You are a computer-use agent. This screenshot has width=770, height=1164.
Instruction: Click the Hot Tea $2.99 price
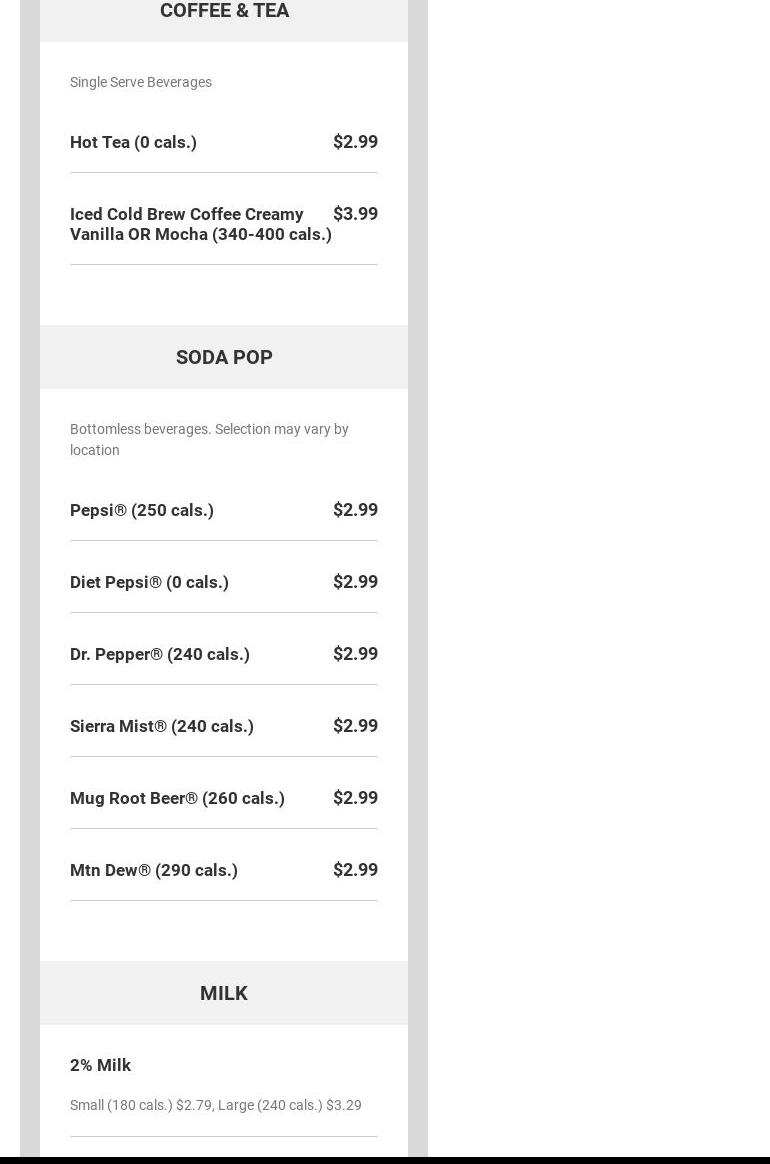(x=355, y=142)
